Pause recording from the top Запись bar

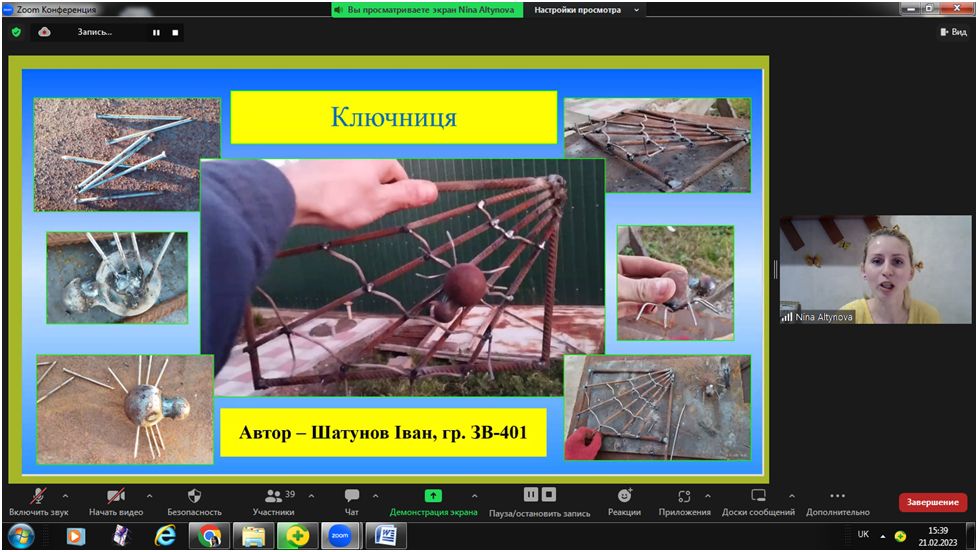coord(156,32)
